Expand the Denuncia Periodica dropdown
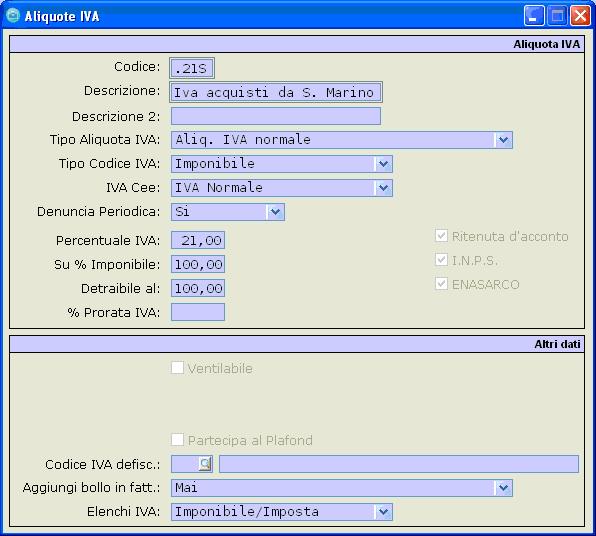596x536 pixels. (275, 212)
